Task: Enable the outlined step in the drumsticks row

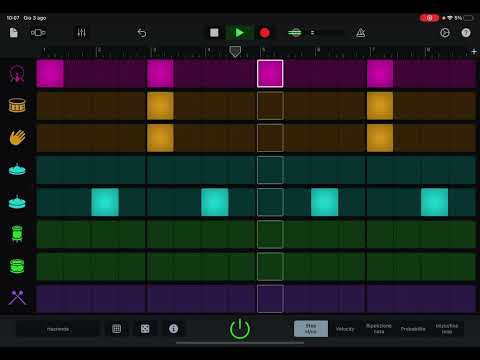Action: 270,299
